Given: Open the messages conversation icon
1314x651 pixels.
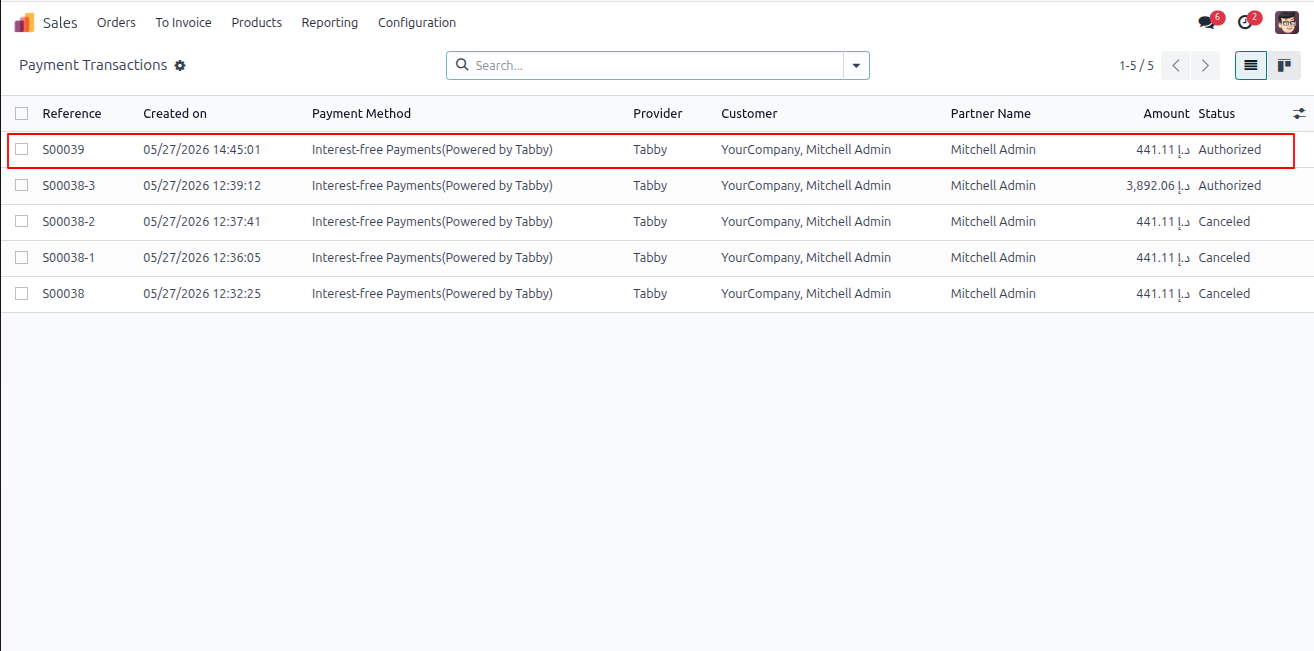Looking at the screenshot, I should pyautogui.click(x=1207, y=22).
